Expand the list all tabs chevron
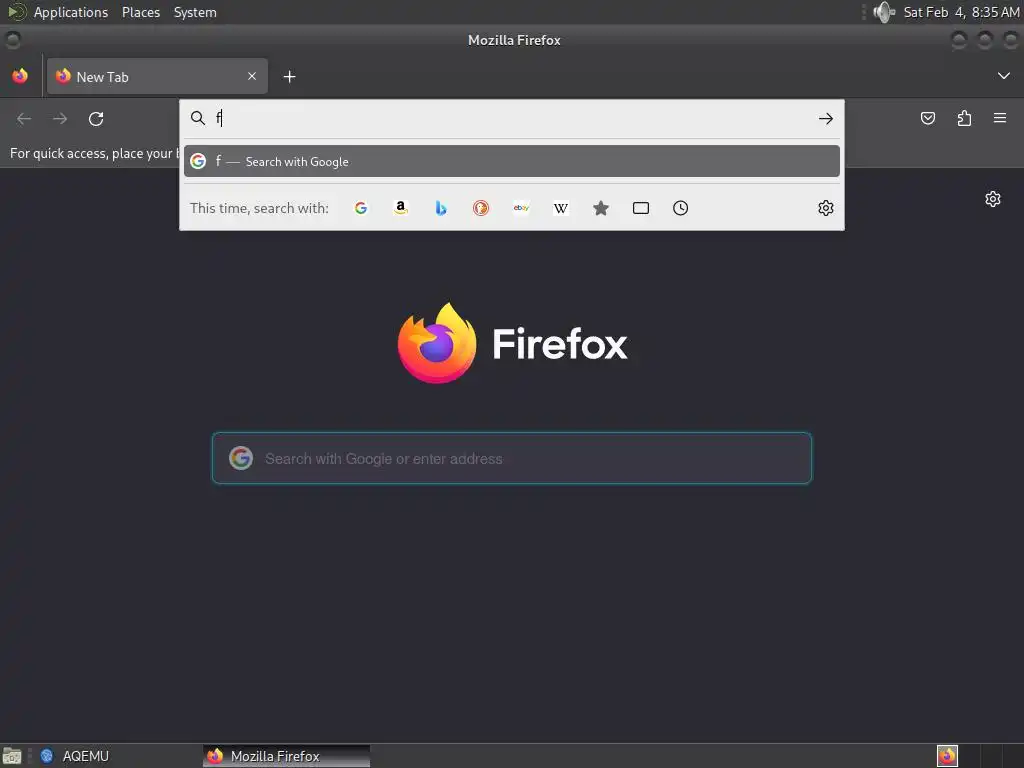This screenshot has height=768, width=1024. [x=1004, y=76]
